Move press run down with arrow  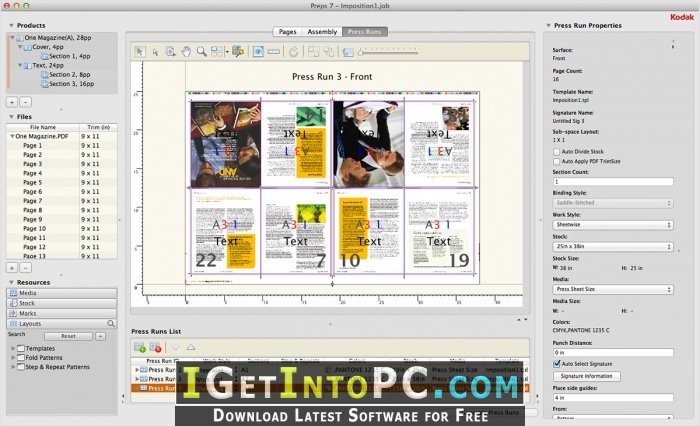tap(175, 347)
